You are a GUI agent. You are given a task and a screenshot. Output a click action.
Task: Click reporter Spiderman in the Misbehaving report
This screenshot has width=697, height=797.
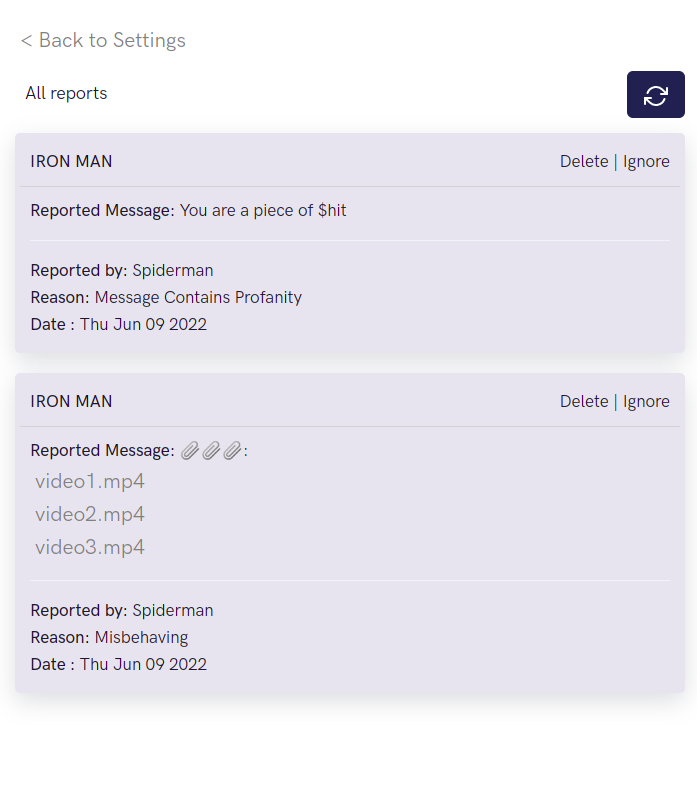click(173, 610)
